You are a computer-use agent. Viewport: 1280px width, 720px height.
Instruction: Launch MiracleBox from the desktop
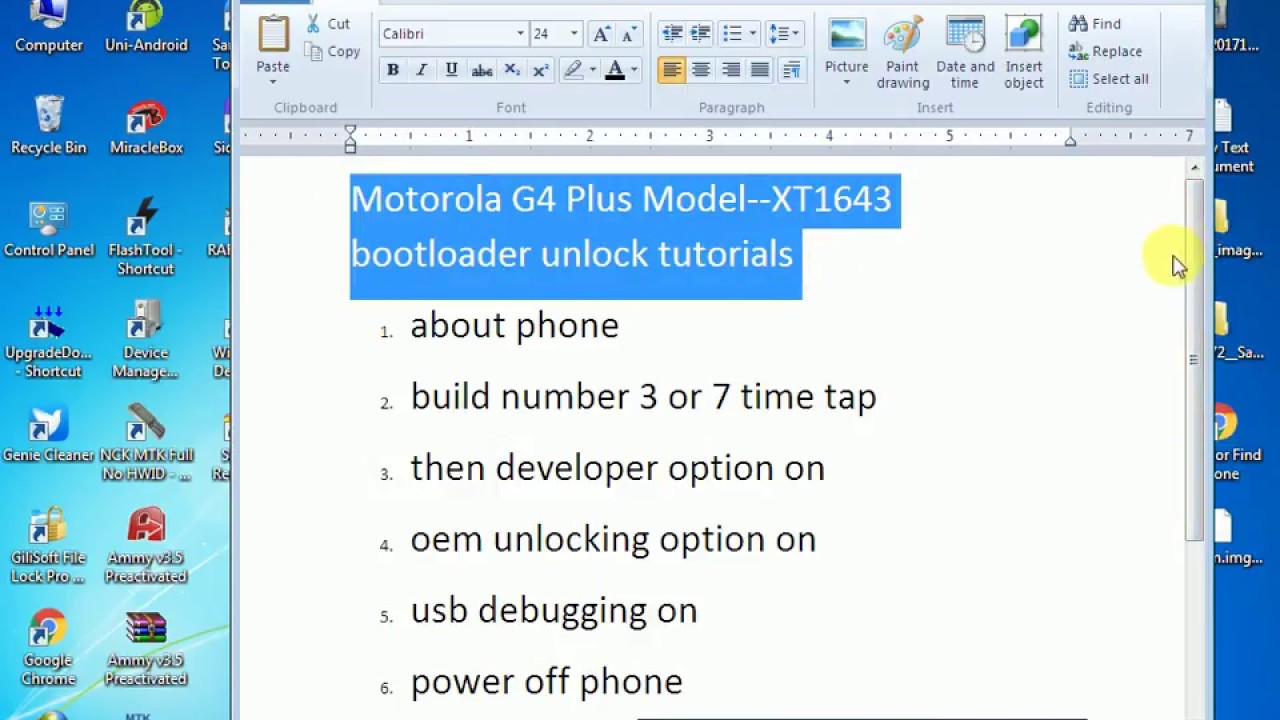pos(146,125)
